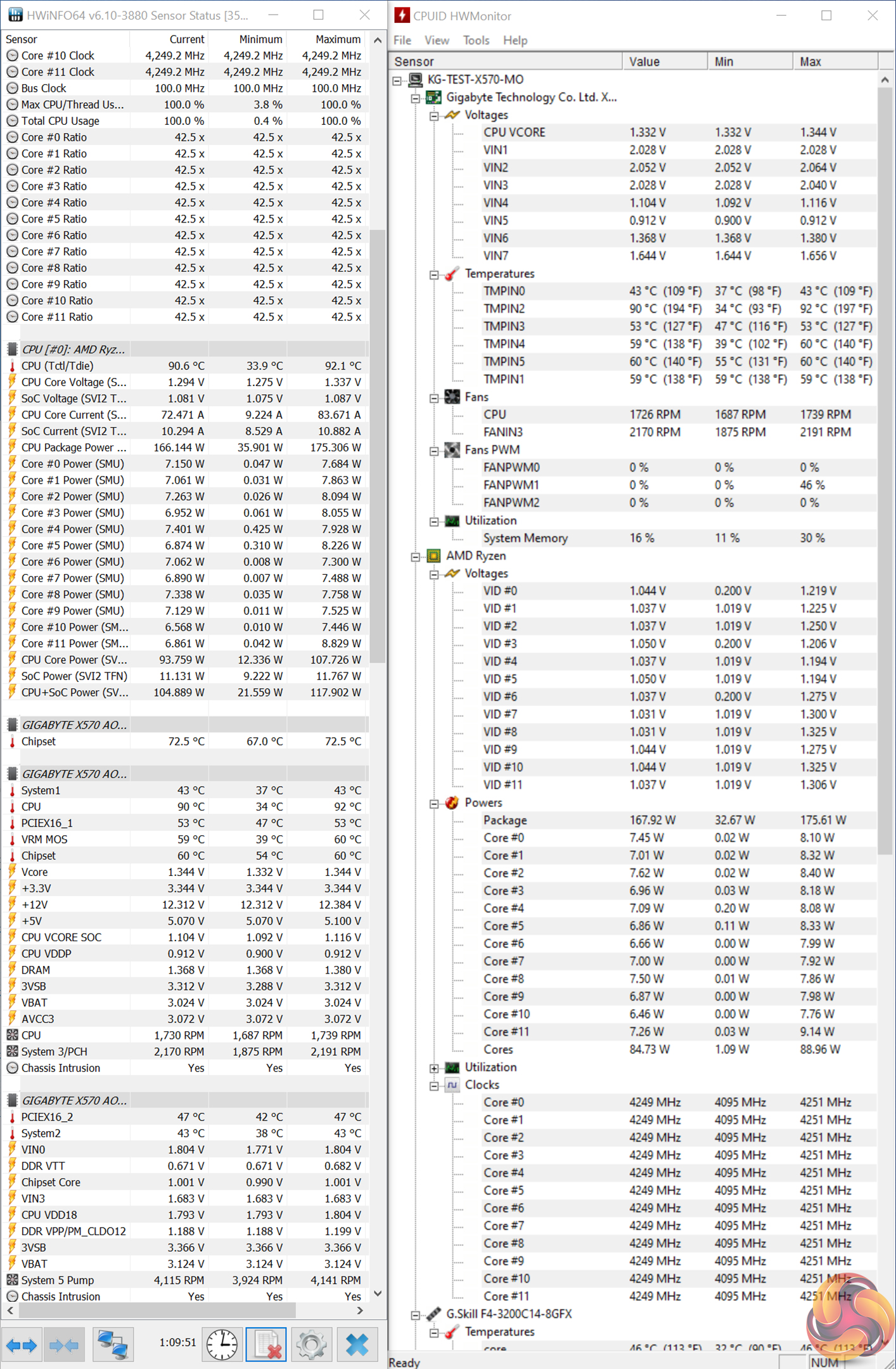Collapse the Gigabyte Technology tree node
This screenshot has height=1369, width=896.
pos(416,98)
